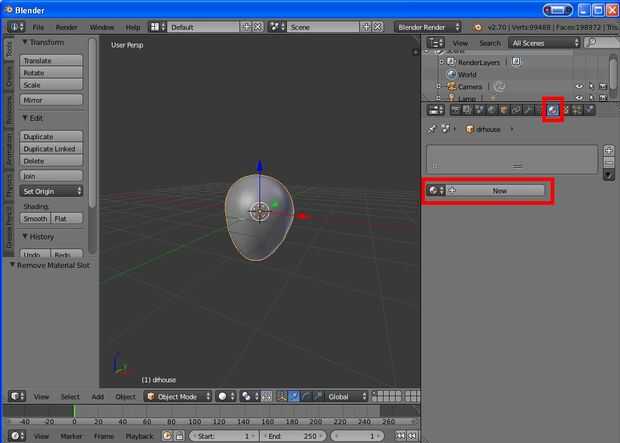Add a material slot with plus button
This screenshot has width=620, height=443.
609,150
